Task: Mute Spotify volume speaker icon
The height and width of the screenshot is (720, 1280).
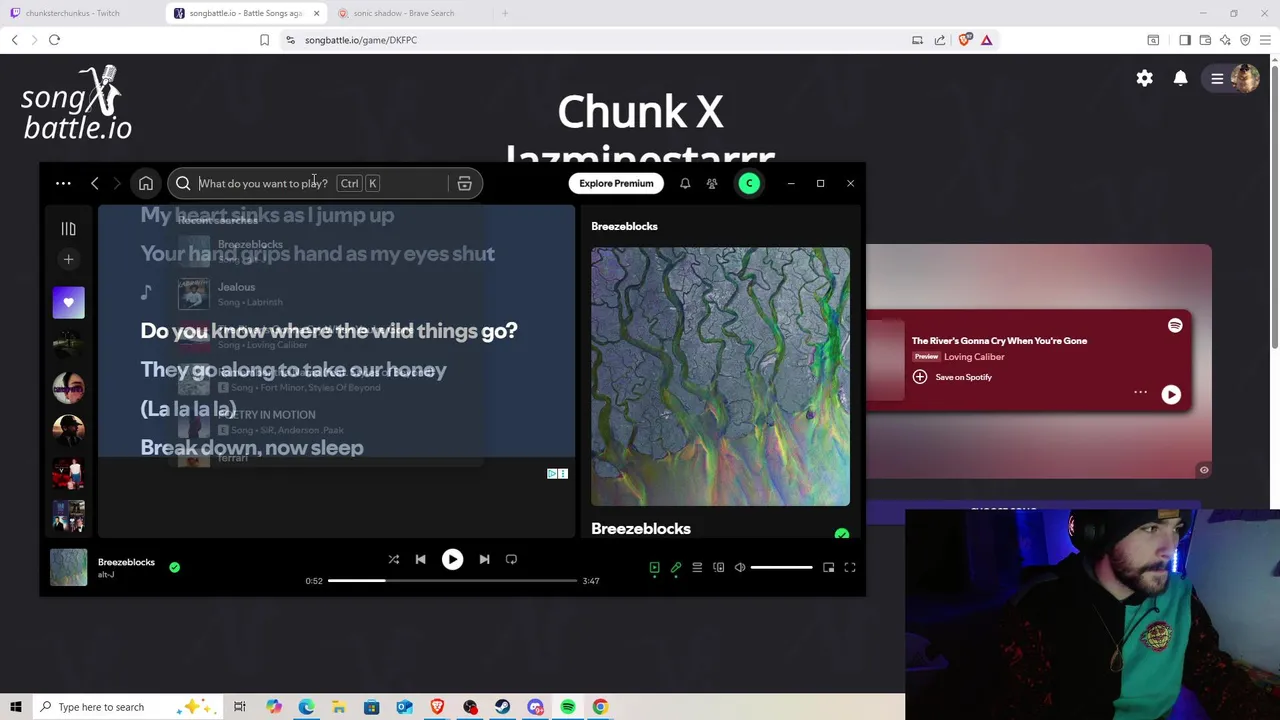Action: pyautogui.click(x=740, y=567)
